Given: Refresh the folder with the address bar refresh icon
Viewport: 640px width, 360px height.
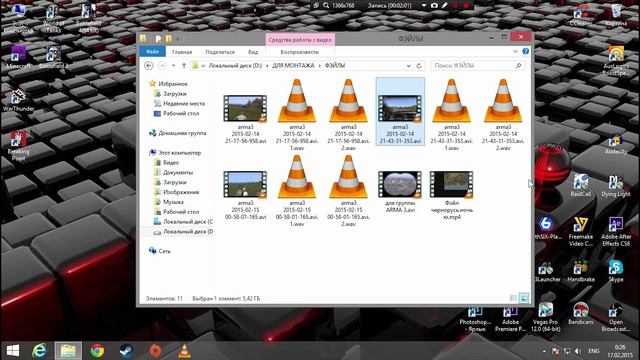Looking at the screenshot, I should 419,66.
